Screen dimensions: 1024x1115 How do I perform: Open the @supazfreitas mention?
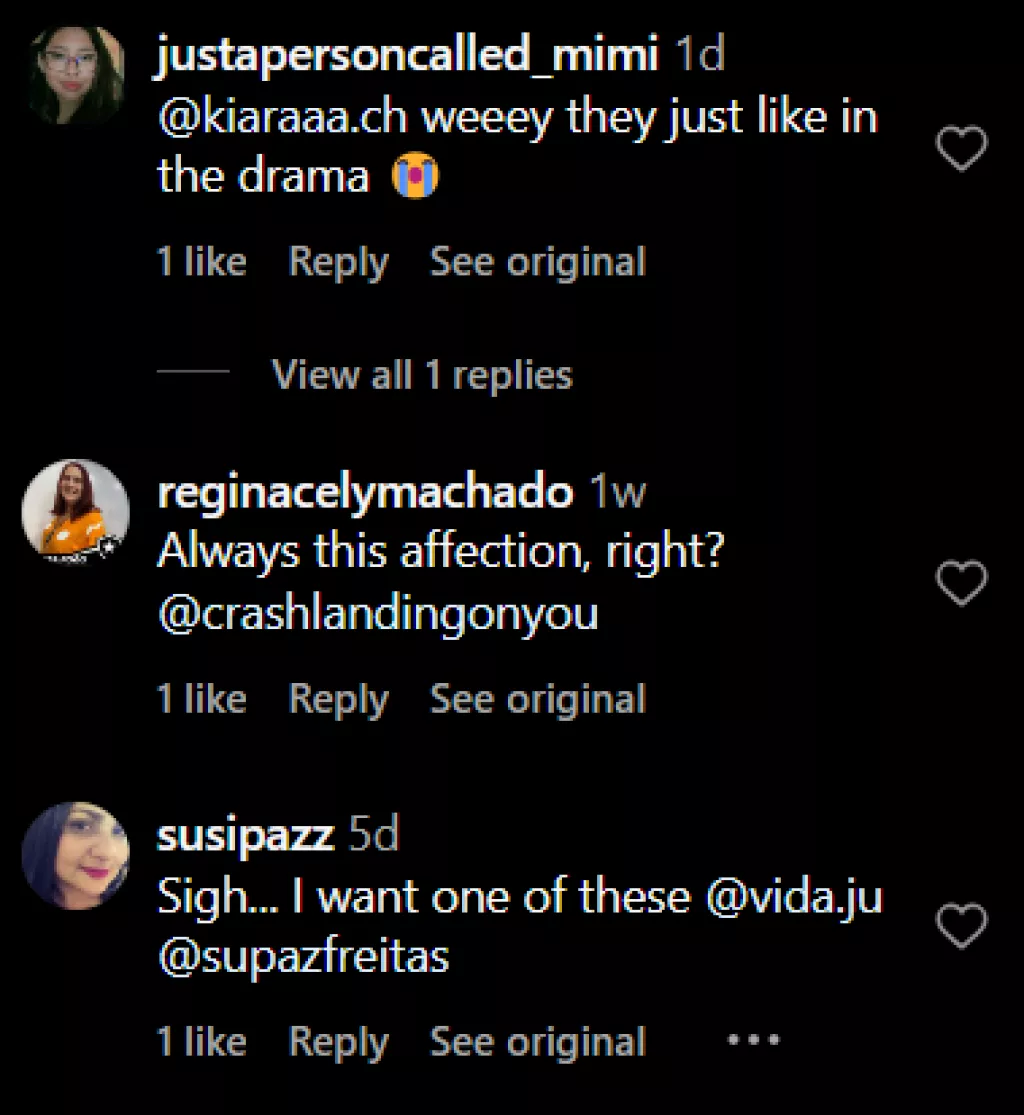coord(304,957)
